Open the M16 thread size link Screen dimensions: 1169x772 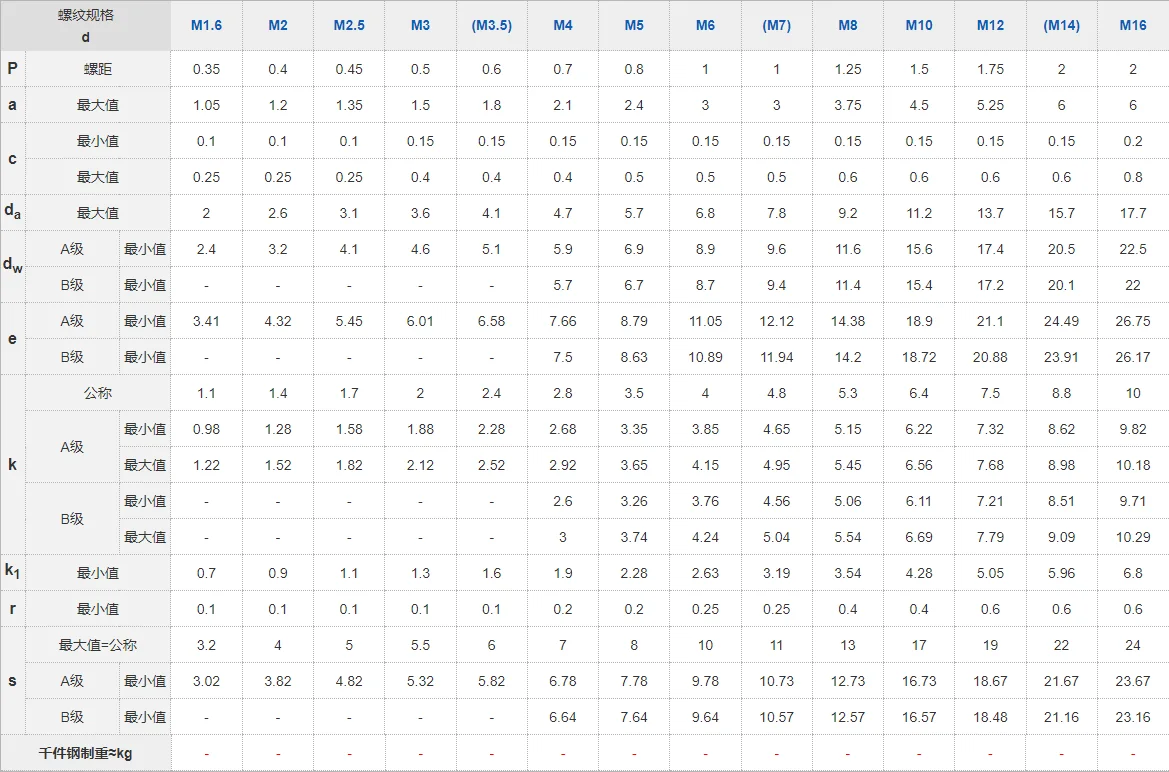1133,25
